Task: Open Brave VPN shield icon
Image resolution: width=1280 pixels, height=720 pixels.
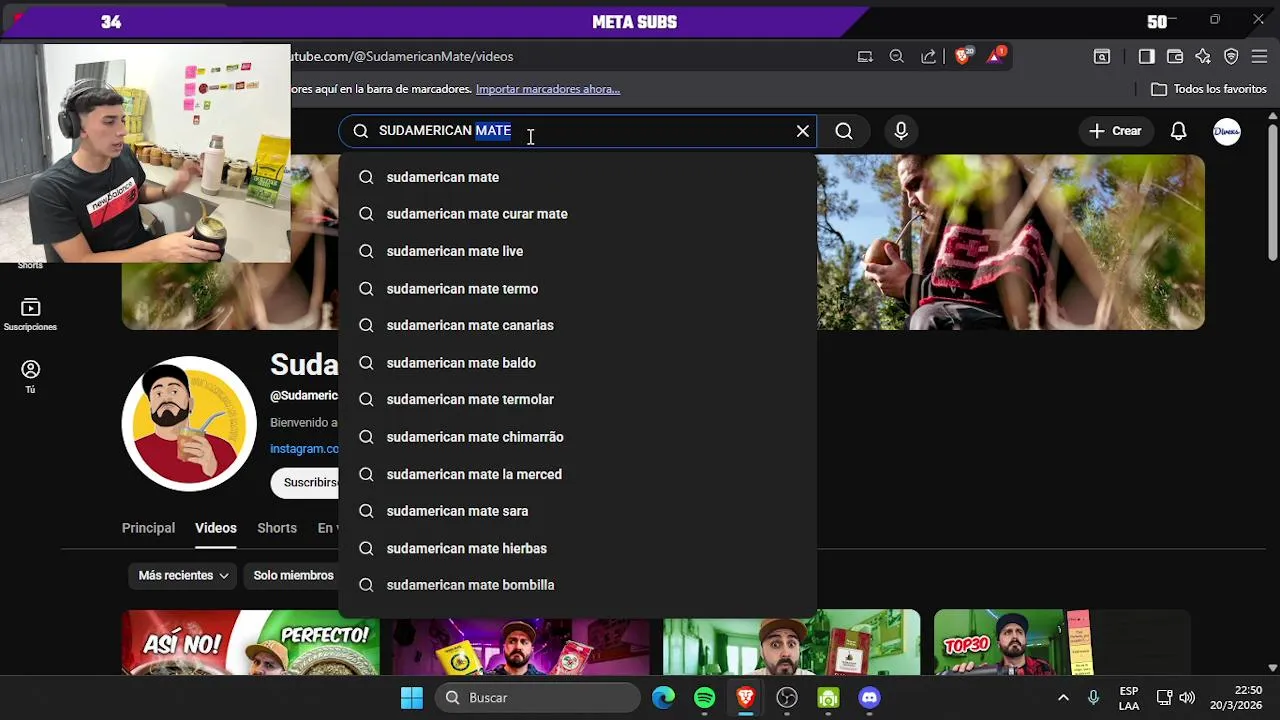Action: coord(1231,56)
